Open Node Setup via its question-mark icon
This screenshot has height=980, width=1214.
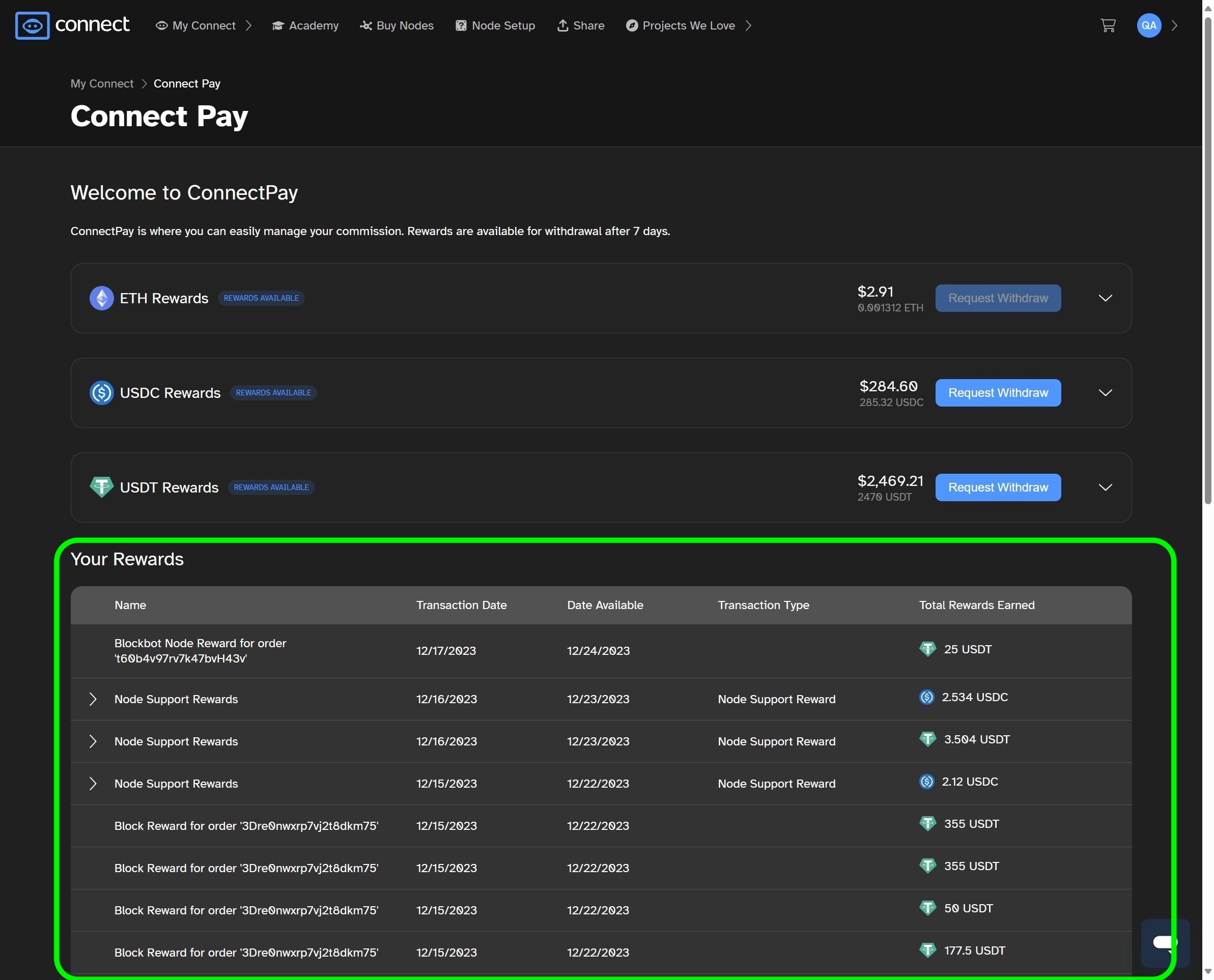point(461,25)
